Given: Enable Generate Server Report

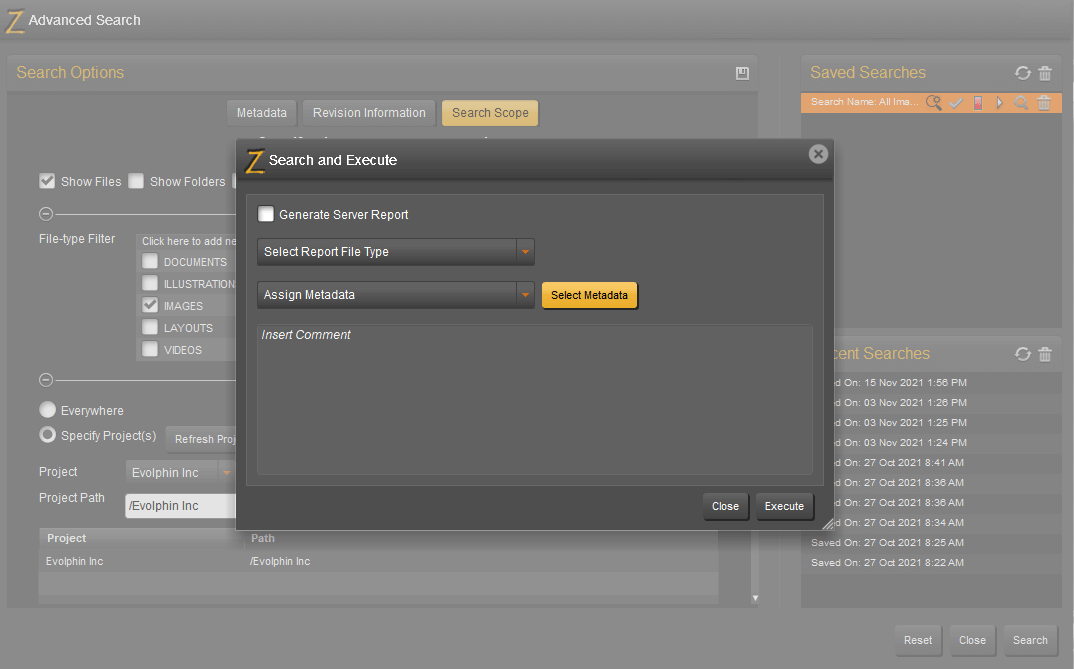Looking at the screenshot, I should pyautogui.click(x=266, y=214).
